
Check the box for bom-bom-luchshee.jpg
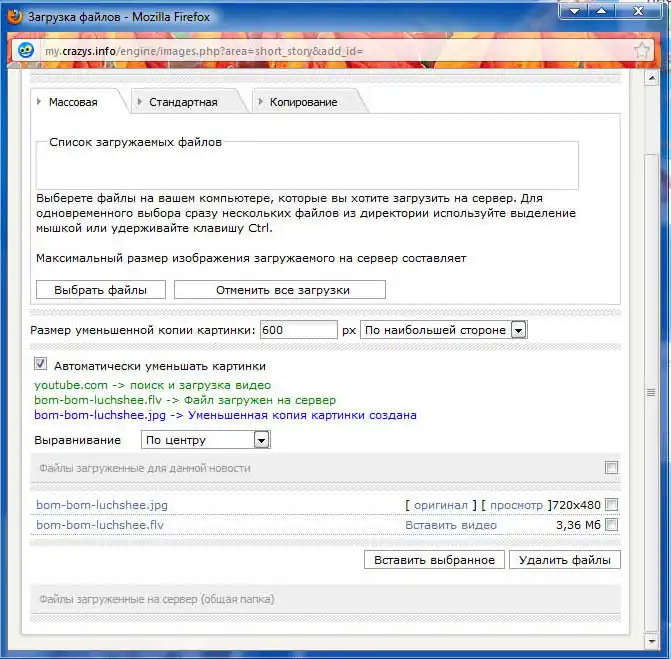tap(612, 505)
